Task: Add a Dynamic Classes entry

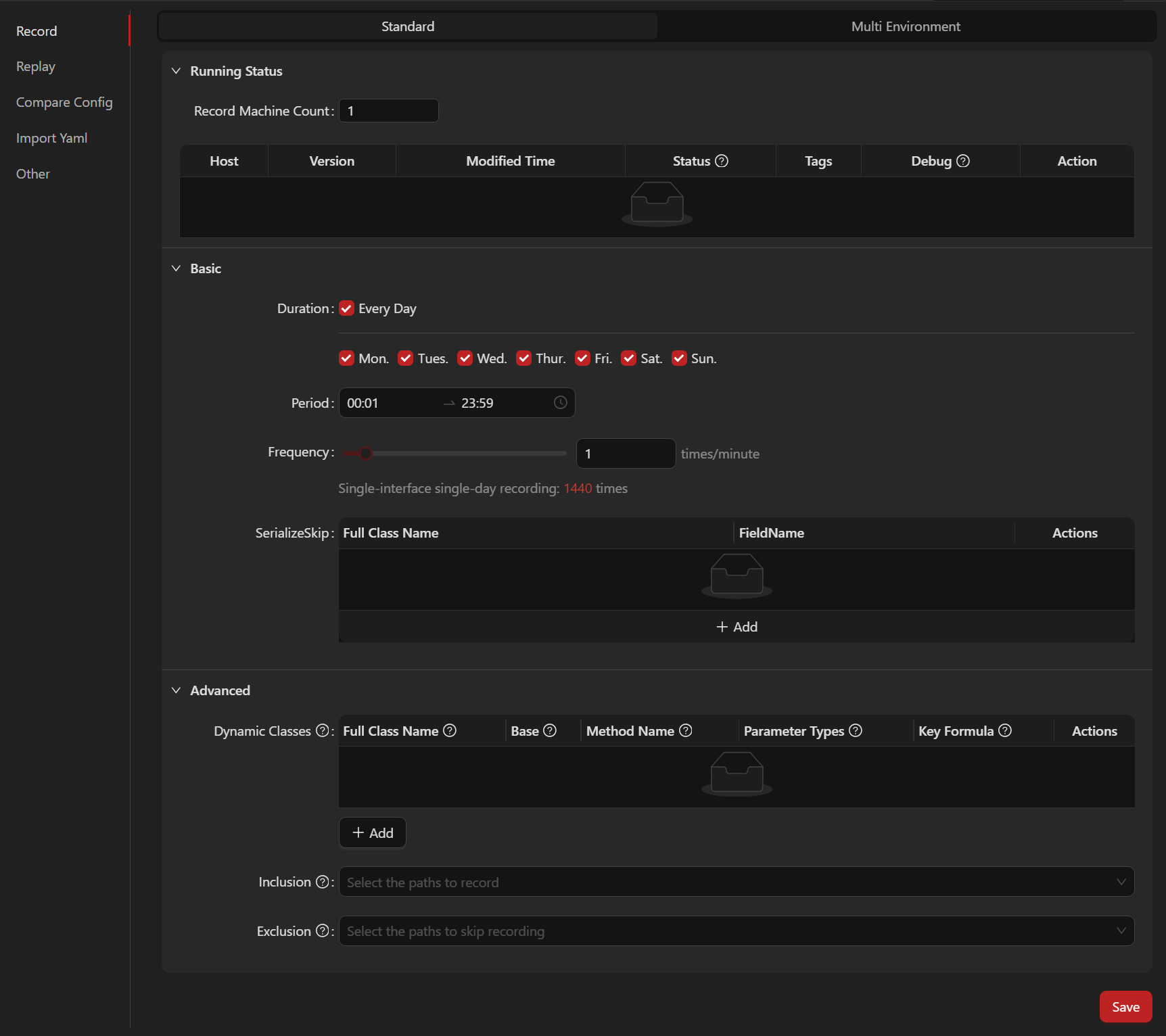Action: coord(373,833)
